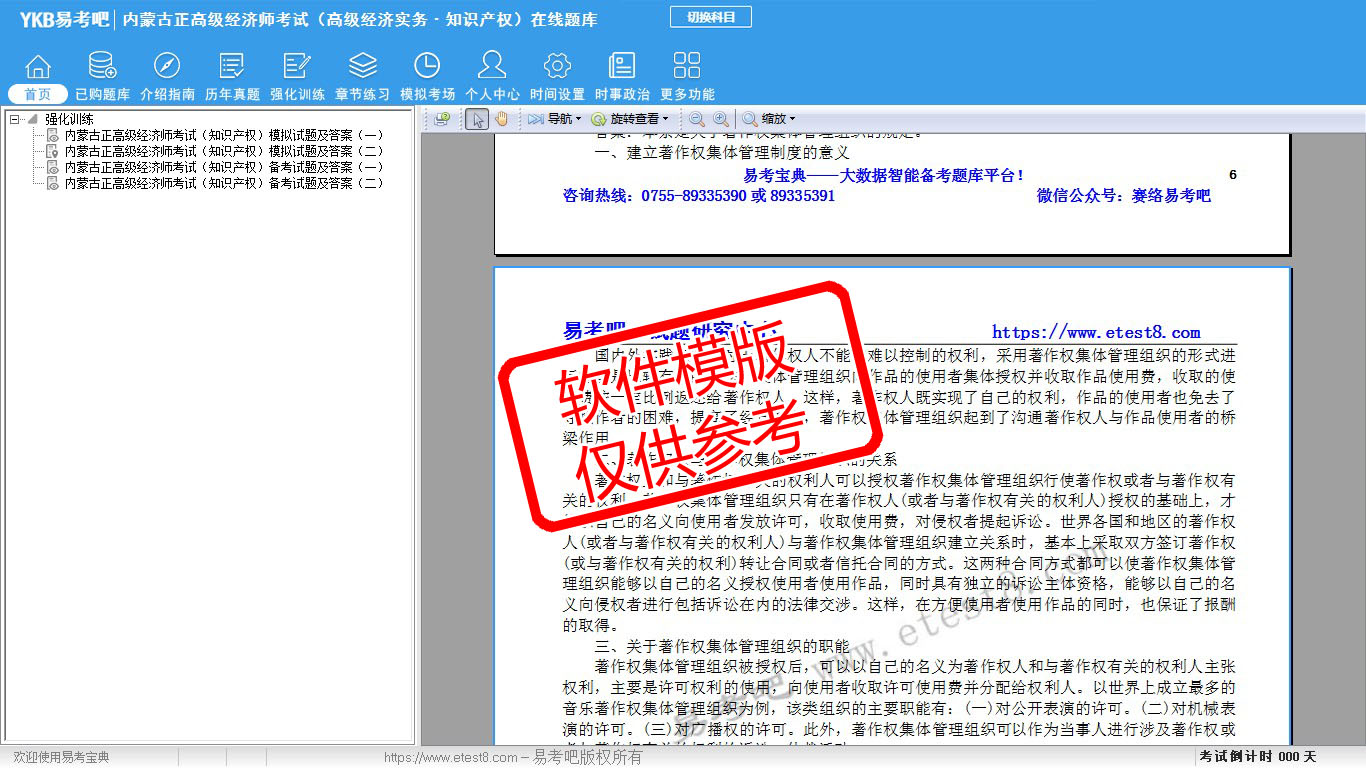This screenshot has height=768, width=1366.
Task: Open 章节练习 chapter practice
Action: [362, 79]
